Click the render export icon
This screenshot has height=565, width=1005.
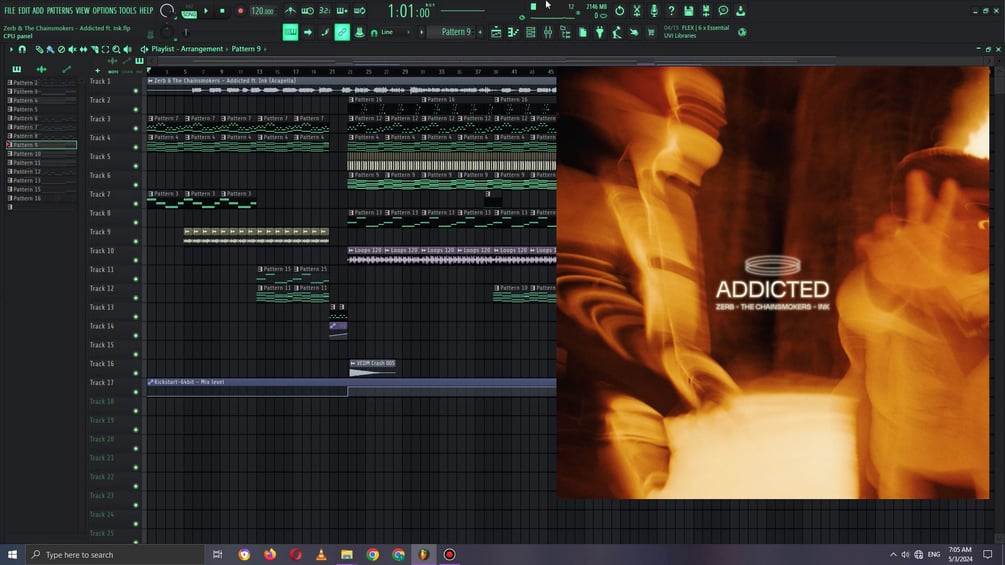tap(706, 11)
